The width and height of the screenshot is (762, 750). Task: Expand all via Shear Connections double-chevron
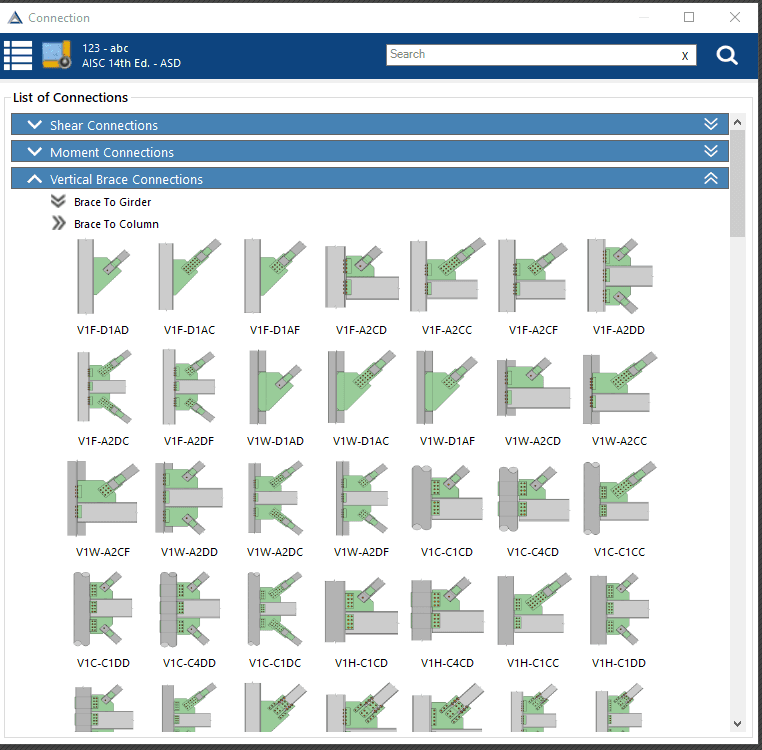point(711,124)
